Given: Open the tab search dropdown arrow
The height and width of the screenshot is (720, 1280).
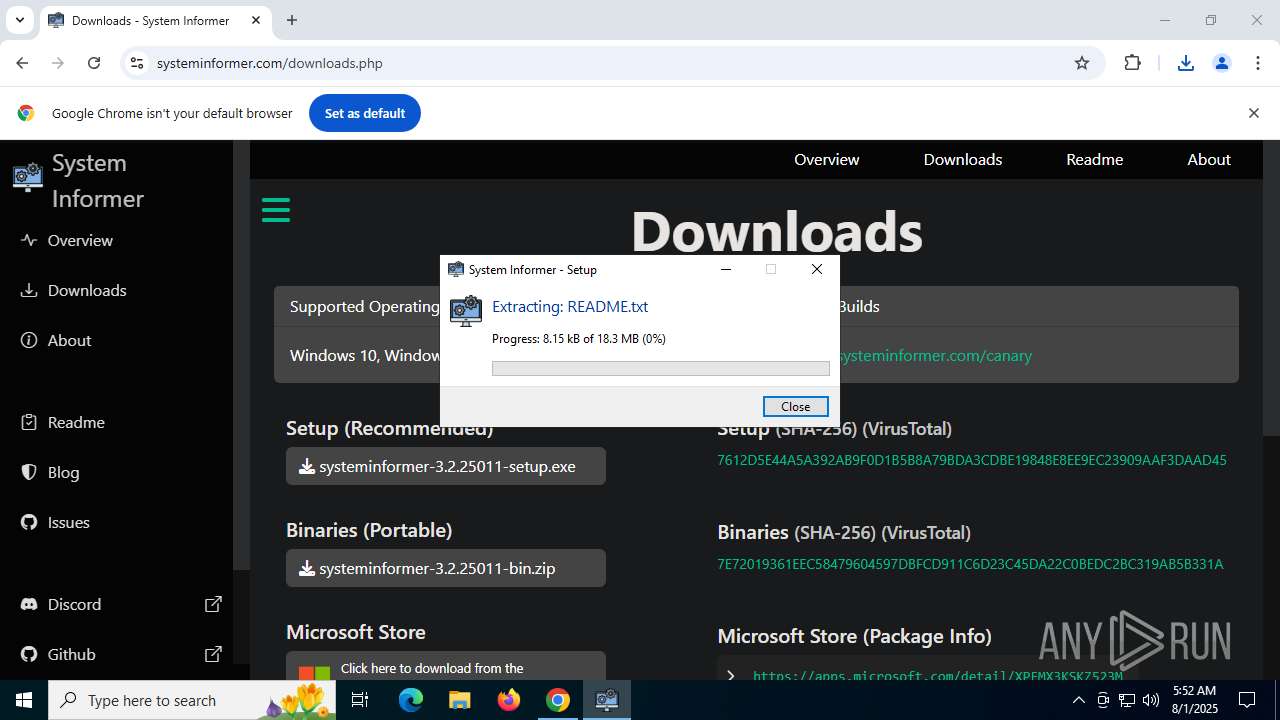Looking at the screenshot, I should pyautogui.click(x=19, y=20).
